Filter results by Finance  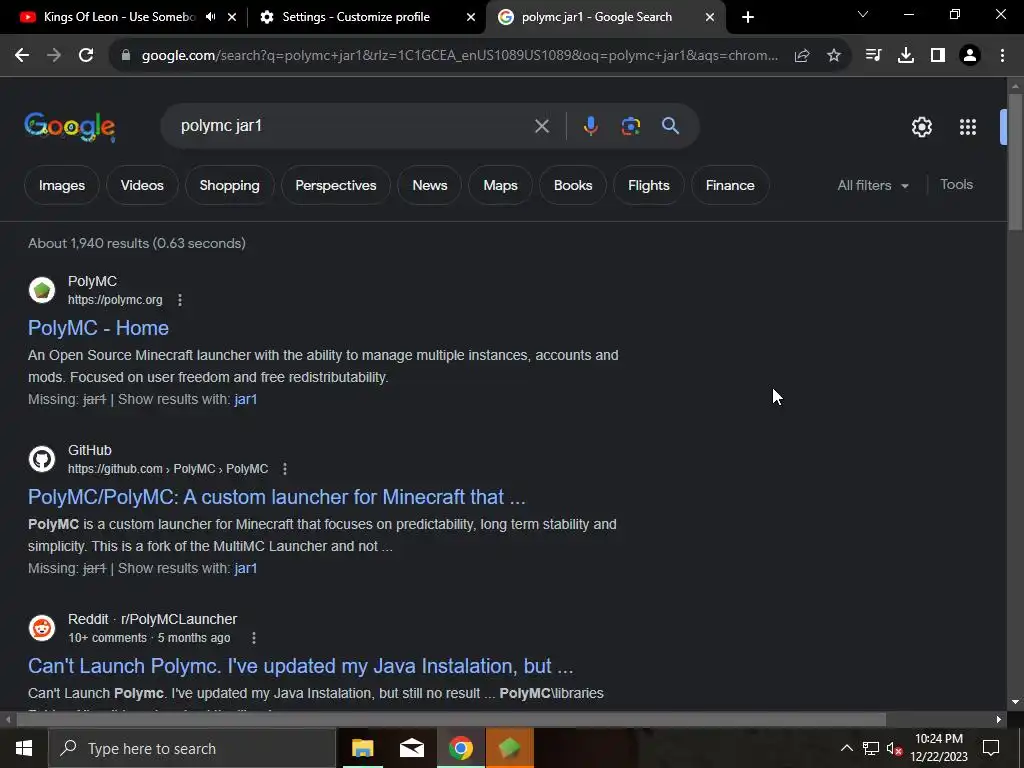point(730,185)
